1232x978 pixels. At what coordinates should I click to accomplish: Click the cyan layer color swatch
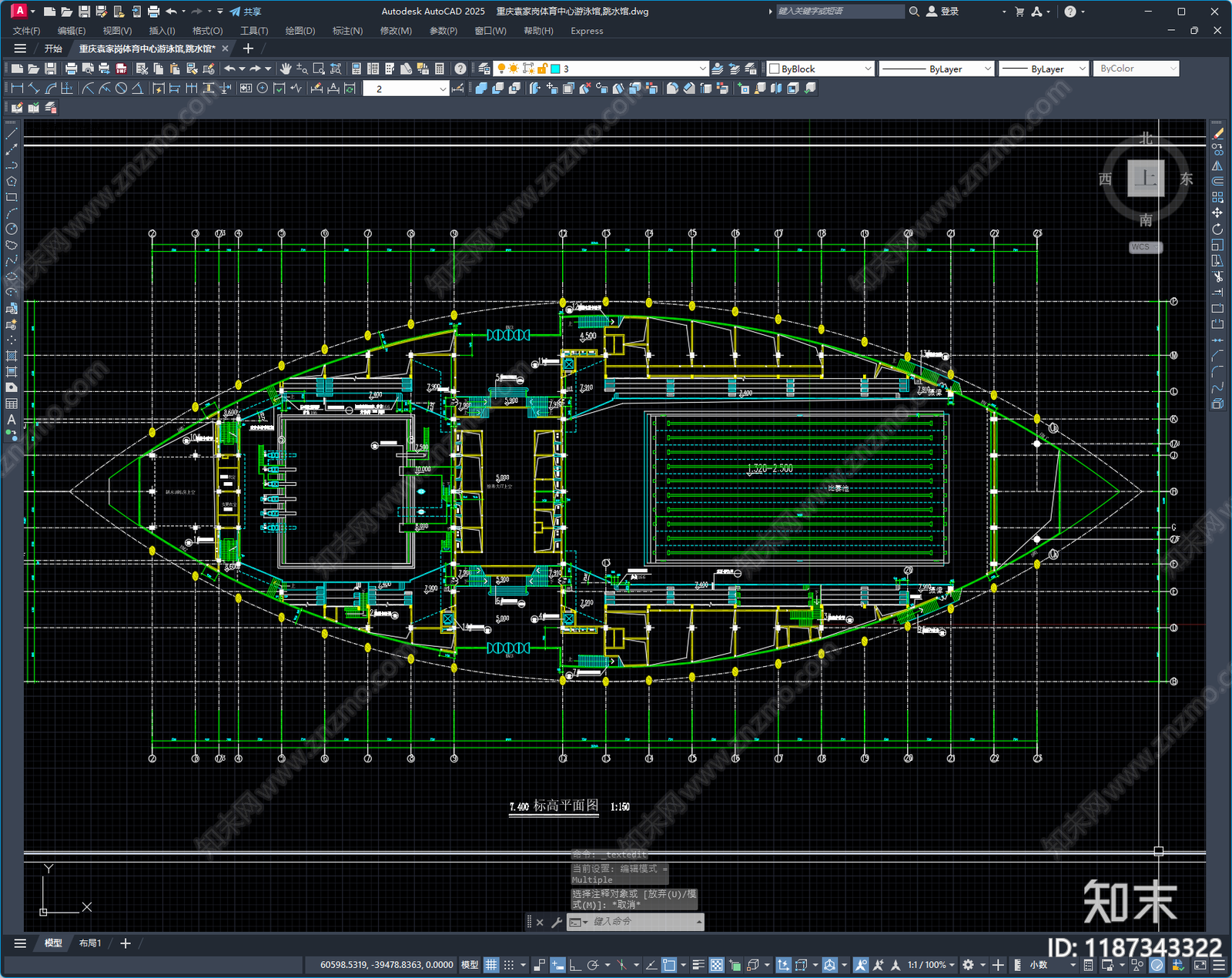tap(554, 69)
